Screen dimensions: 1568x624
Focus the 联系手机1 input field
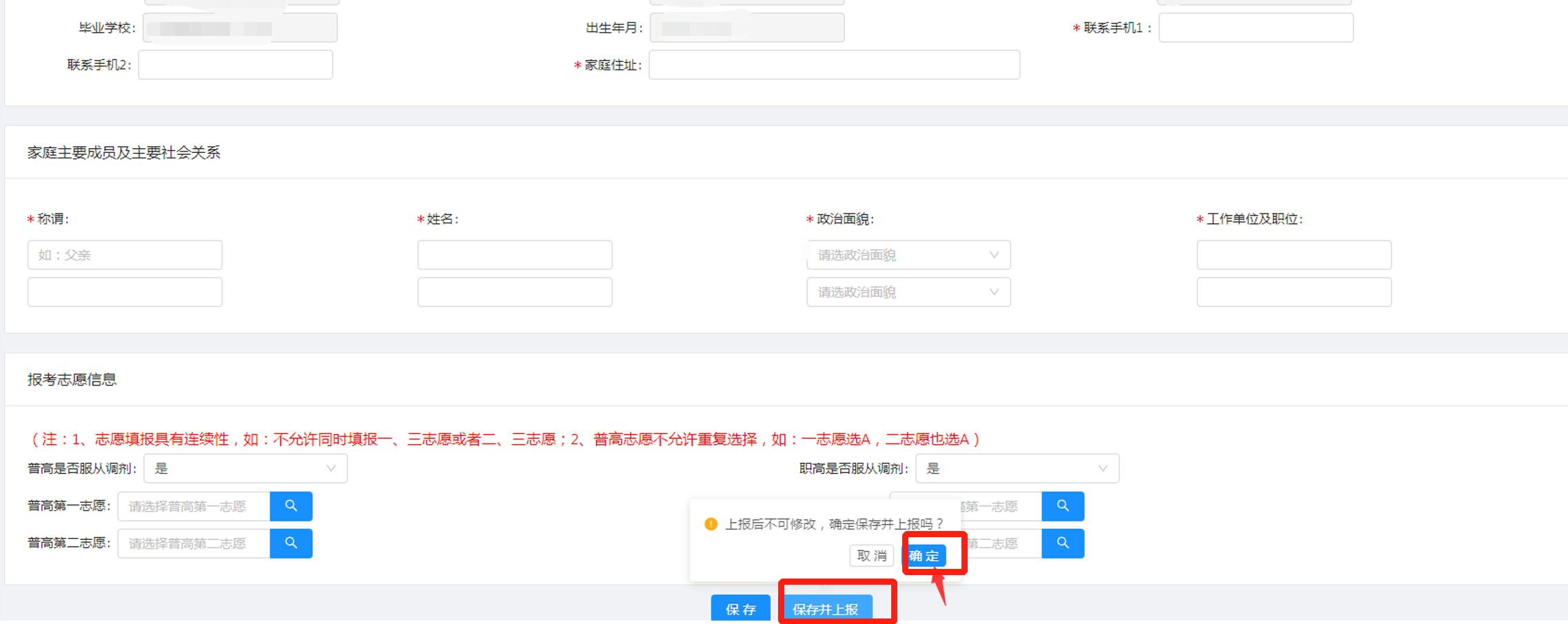point(1256,28)
